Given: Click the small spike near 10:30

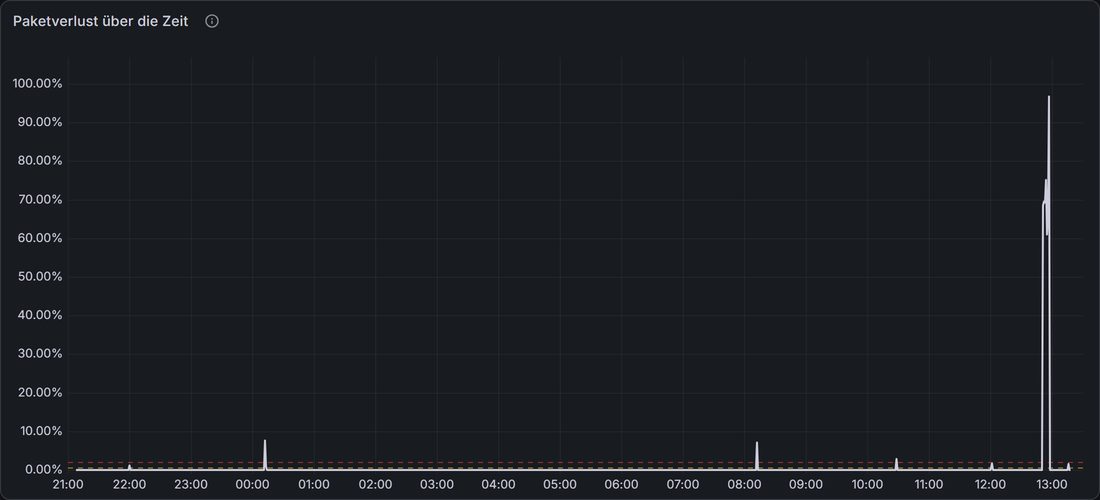Looking at the screenshot, I should coord(897,464).
